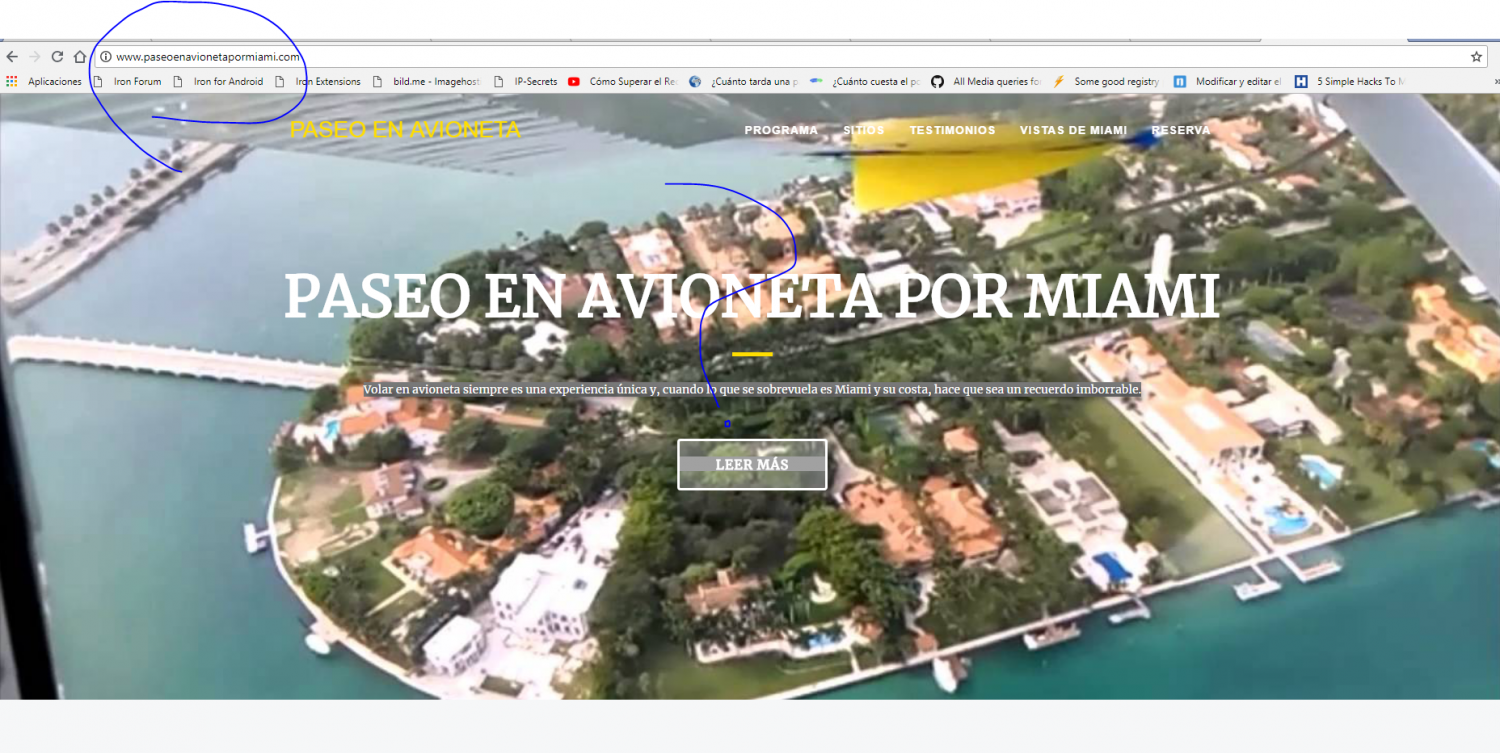Click the PASEO EN AVIONETA site logo
Image resolution: width=1500 pixels, height=753 pixels.
pyautogui.click(x=405, y=130)
